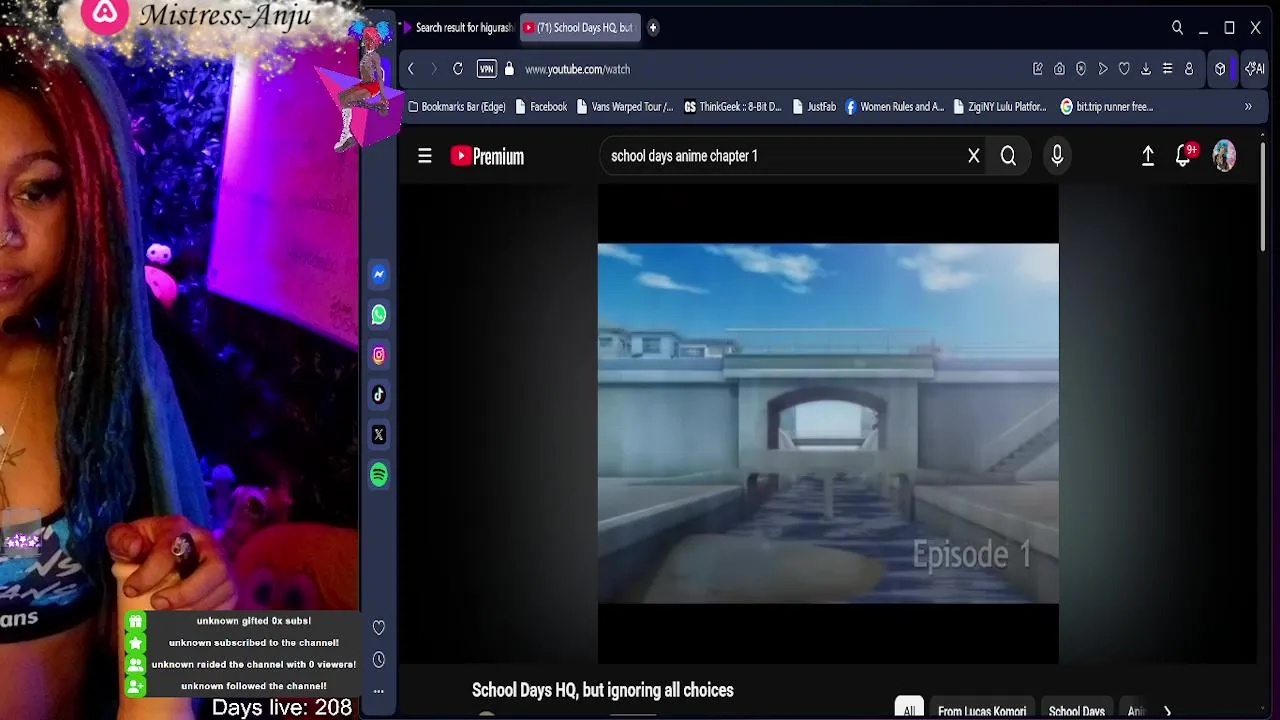Open the tab search magnifier in the title bar
Image resolution: width=1280 pixels, height=720 pixels.
point(1177,28)
